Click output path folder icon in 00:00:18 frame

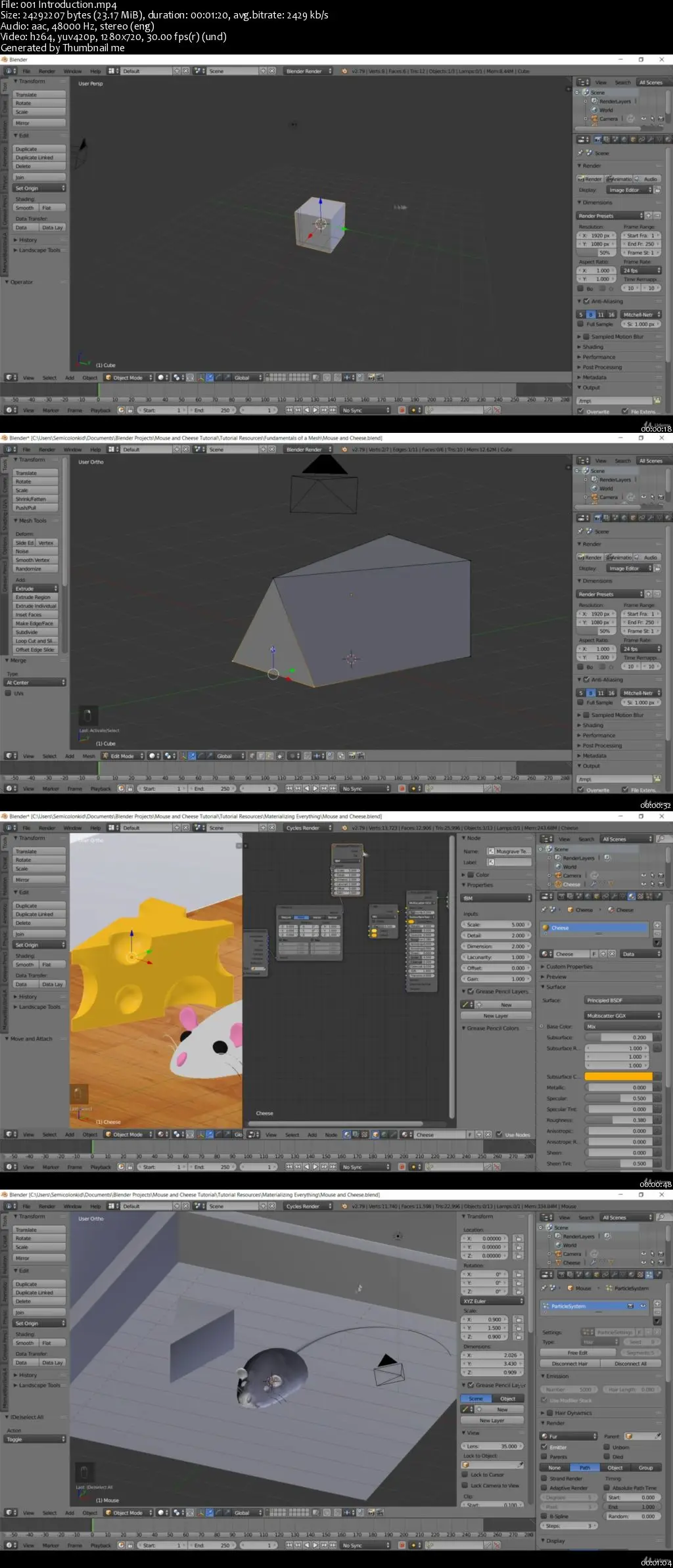coord(657,400)
